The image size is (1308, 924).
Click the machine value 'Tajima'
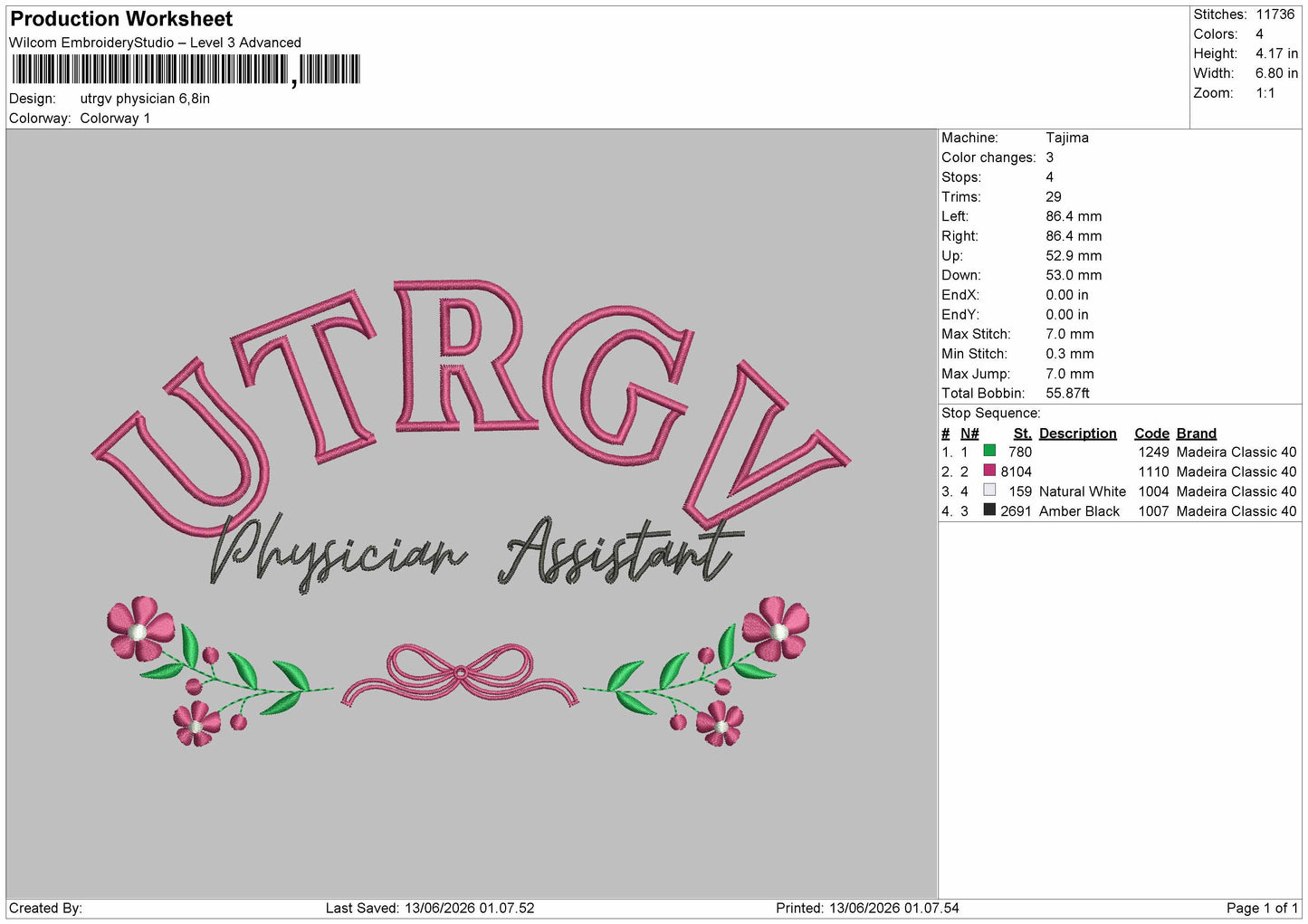click(x=1067, y=138)
